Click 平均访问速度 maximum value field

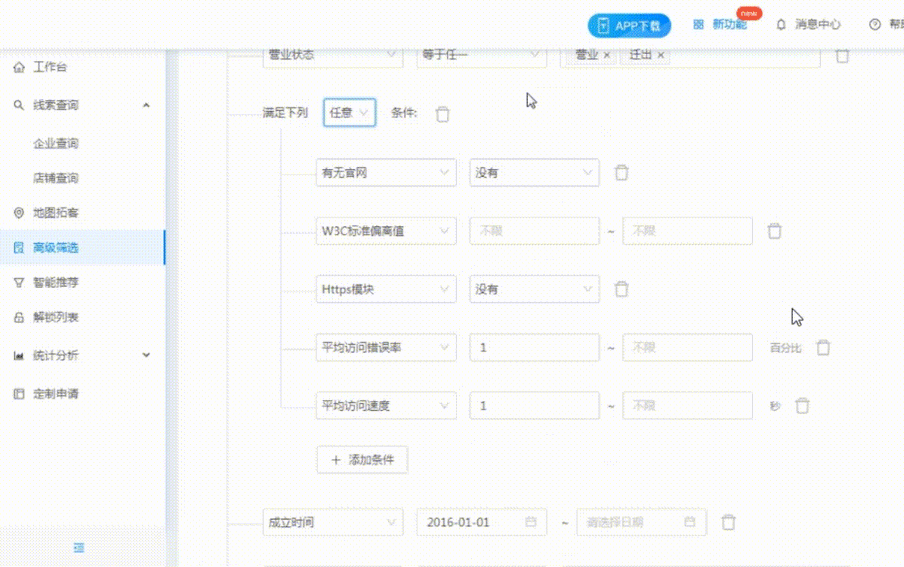[687, 405]
